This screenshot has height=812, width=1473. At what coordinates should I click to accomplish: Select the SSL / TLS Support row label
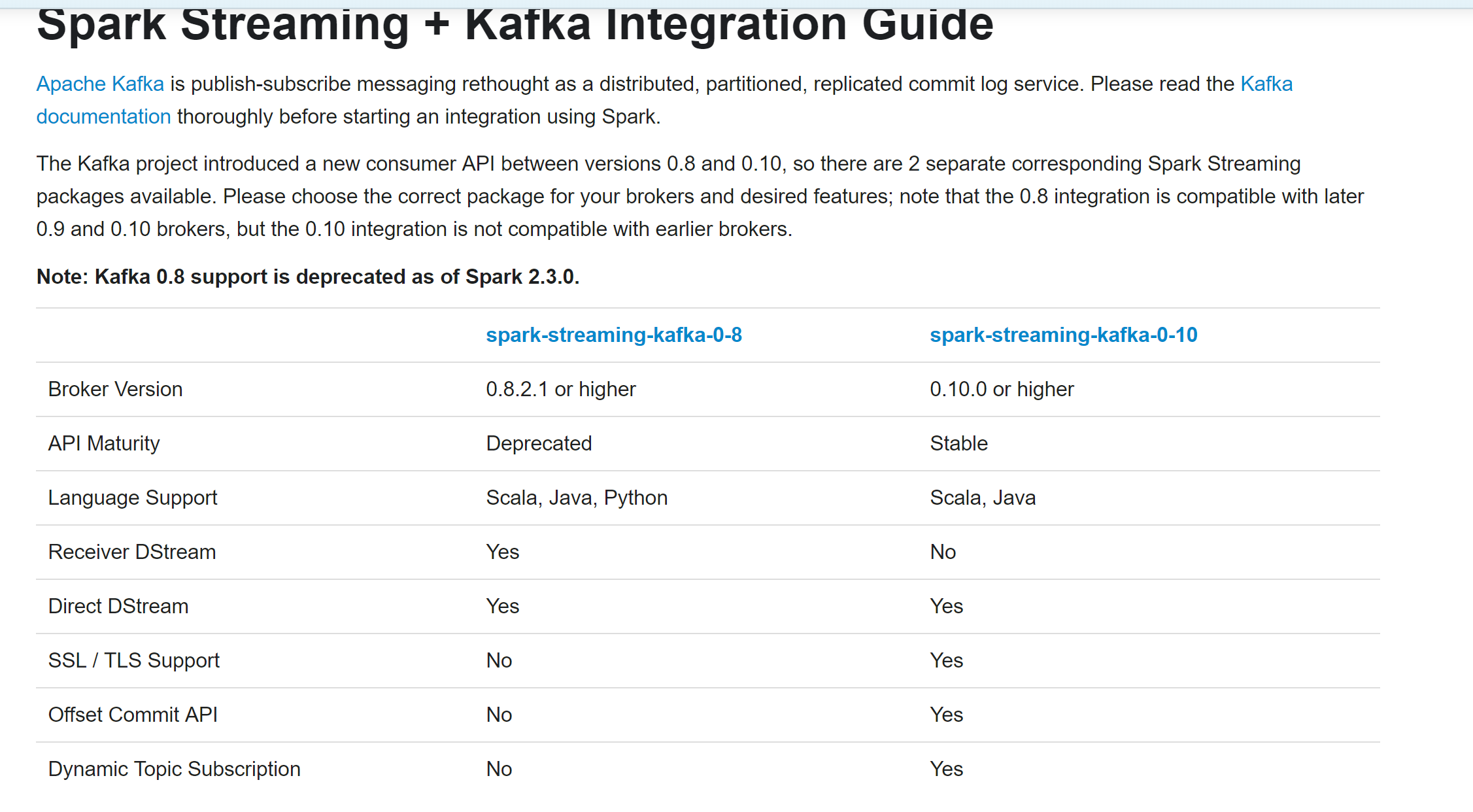(134, 660)
